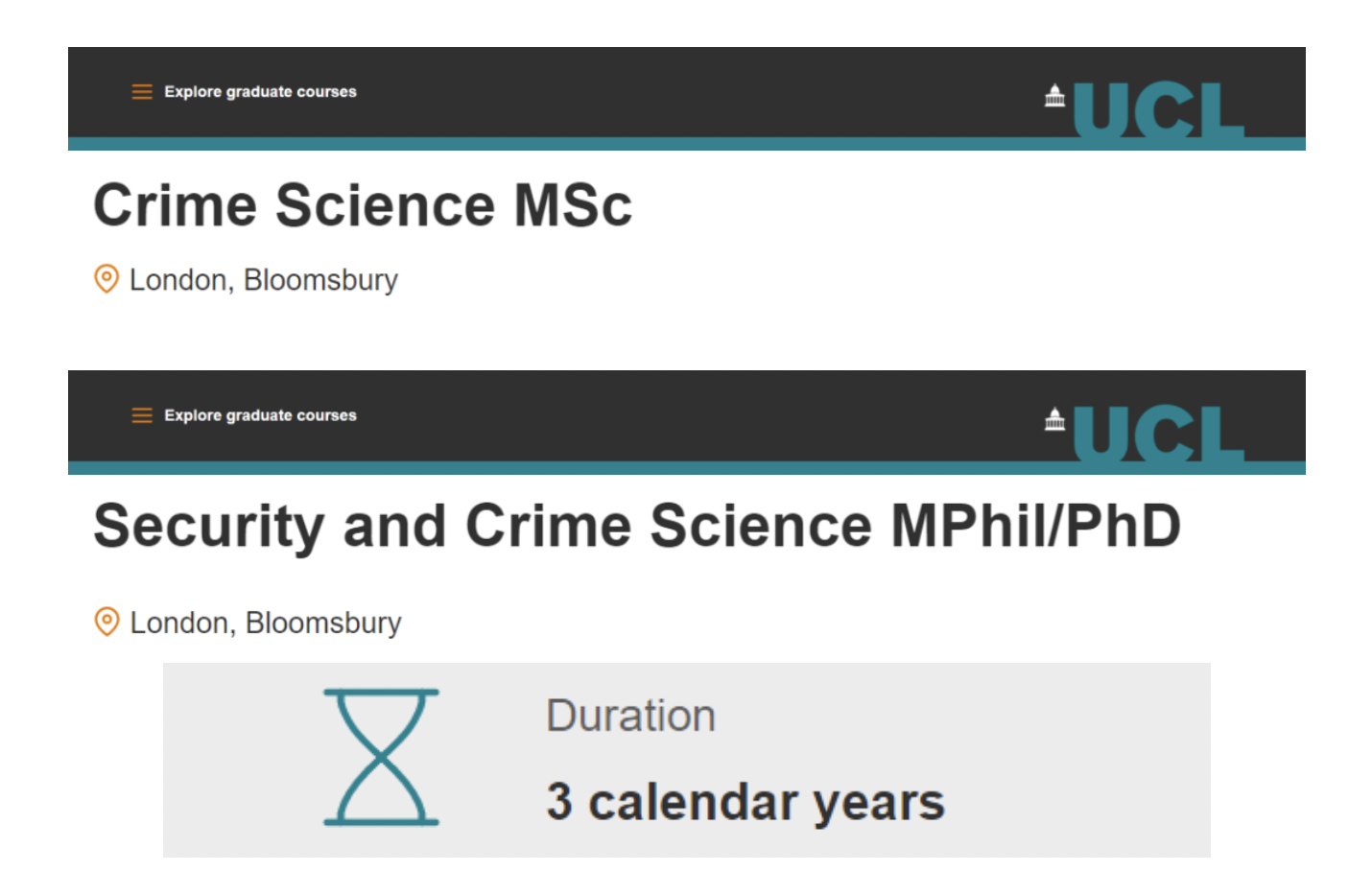Select the Crime Science MSc title
Image resolution: width=1372 pixels, height=871 pixels.
coord(363,205)
